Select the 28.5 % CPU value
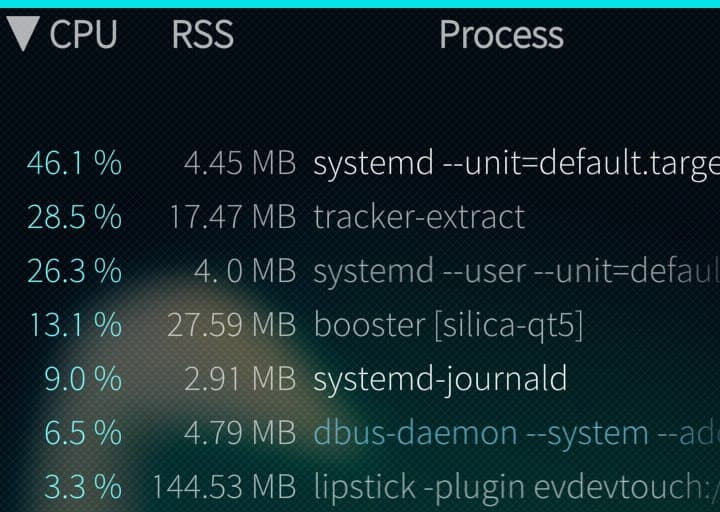The height and width of the screenshot is (512, 720). (x=74, y=217)
